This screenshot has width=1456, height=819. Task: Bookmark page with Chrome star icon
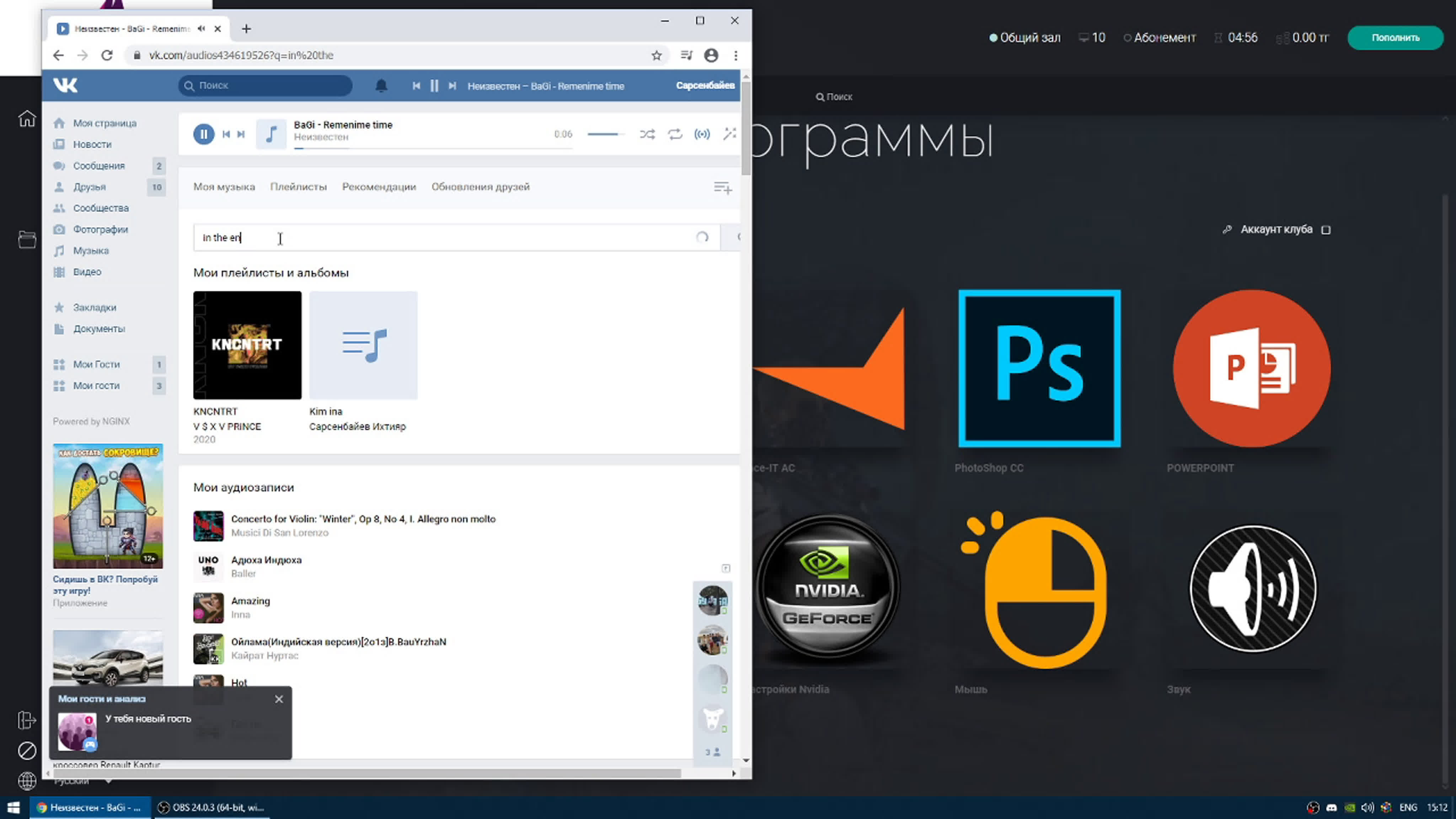pos(656,55)
